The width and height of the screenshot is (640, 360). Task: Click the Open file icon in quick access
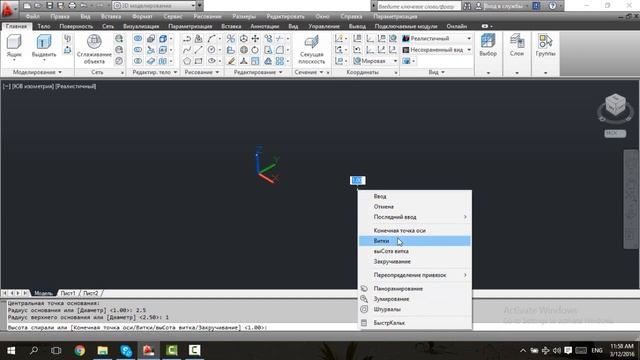coord(38,6)
